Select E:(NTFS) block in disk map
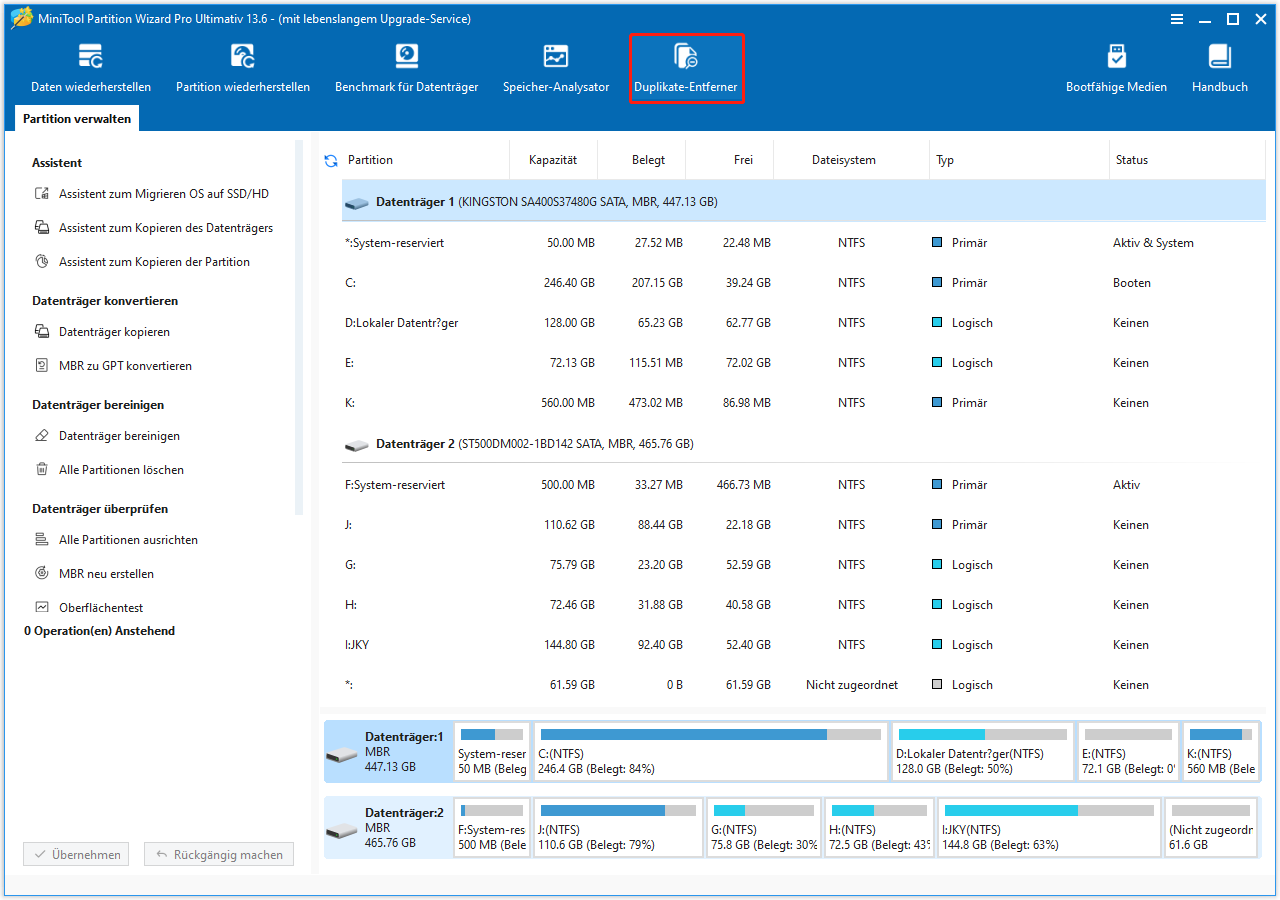This screenshot has width=1280, height=900. click(x=1127, y=751)
